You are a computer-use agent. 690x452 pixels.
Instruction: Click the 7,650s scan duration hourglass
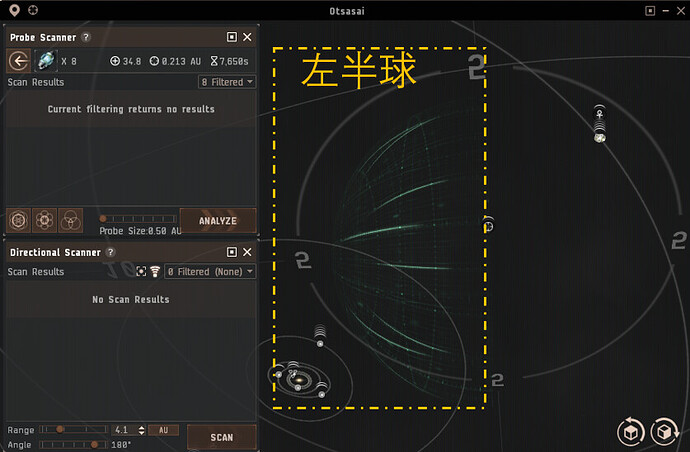coord(229,61)
